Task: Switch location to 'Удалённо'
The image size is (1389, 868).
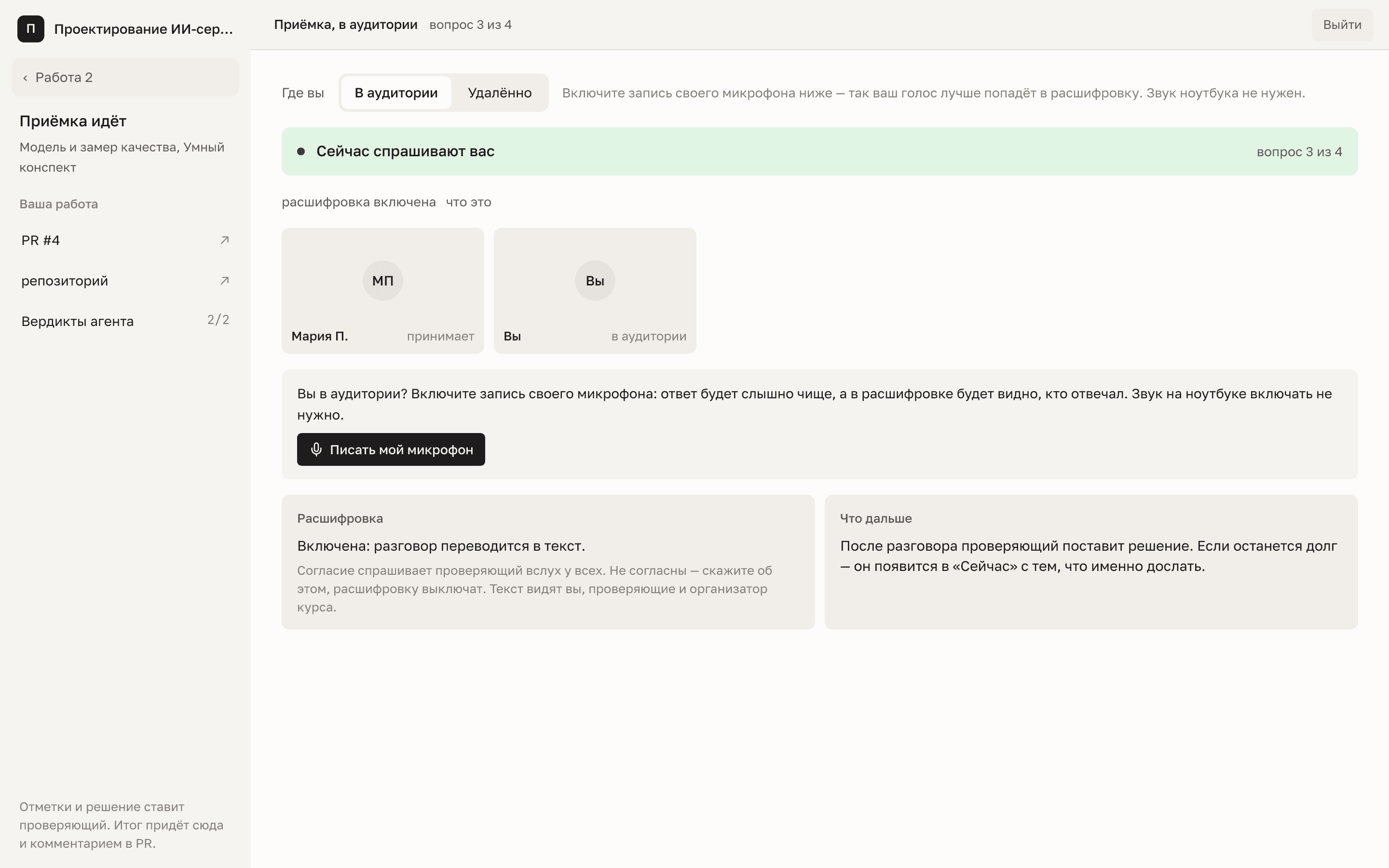Action: [x=499, y=93]
